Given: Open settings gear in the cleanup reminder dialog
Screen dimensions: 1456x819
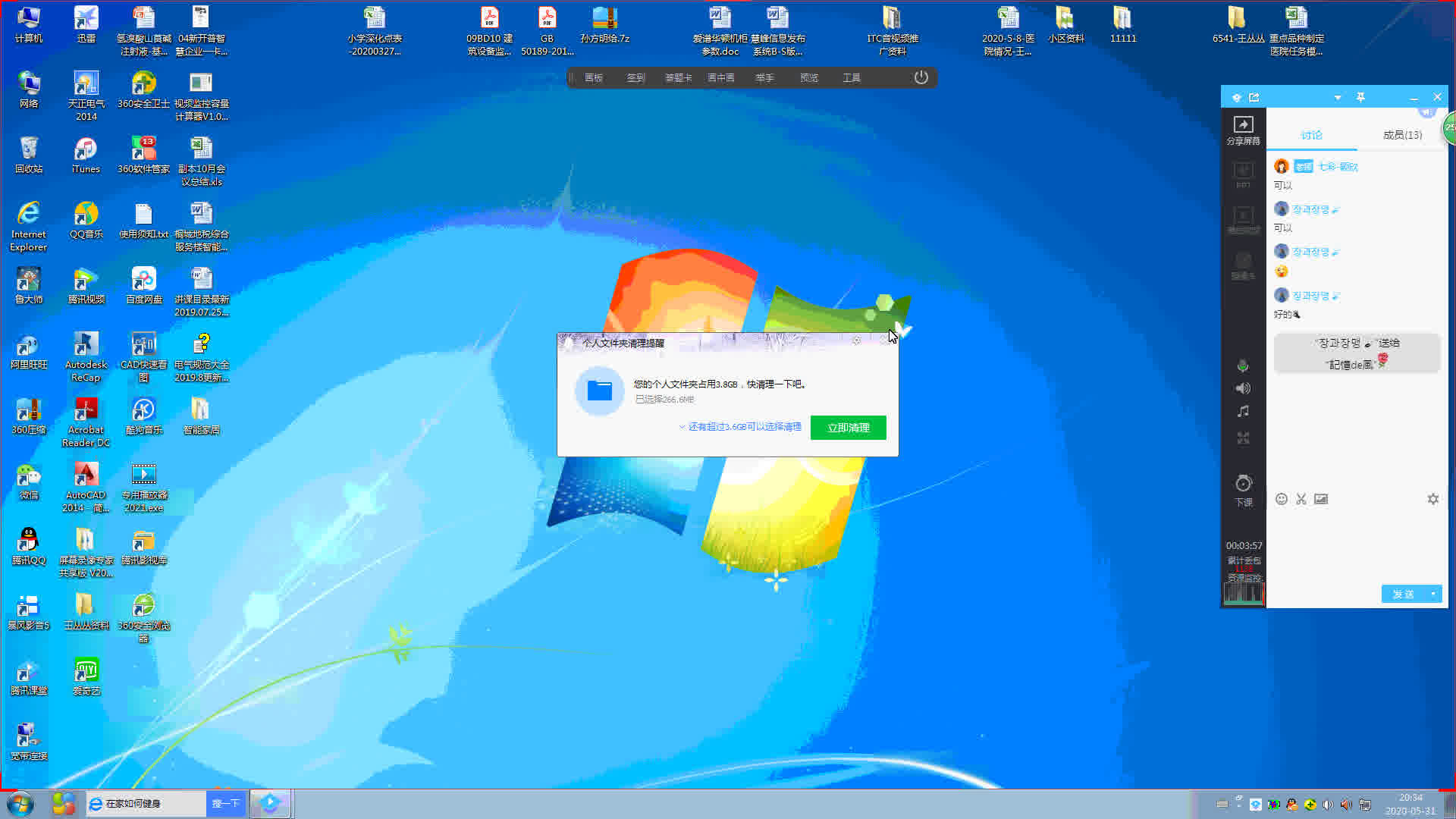Looking at the screenshot, I should pyautogui.click(x=857, y=341).
